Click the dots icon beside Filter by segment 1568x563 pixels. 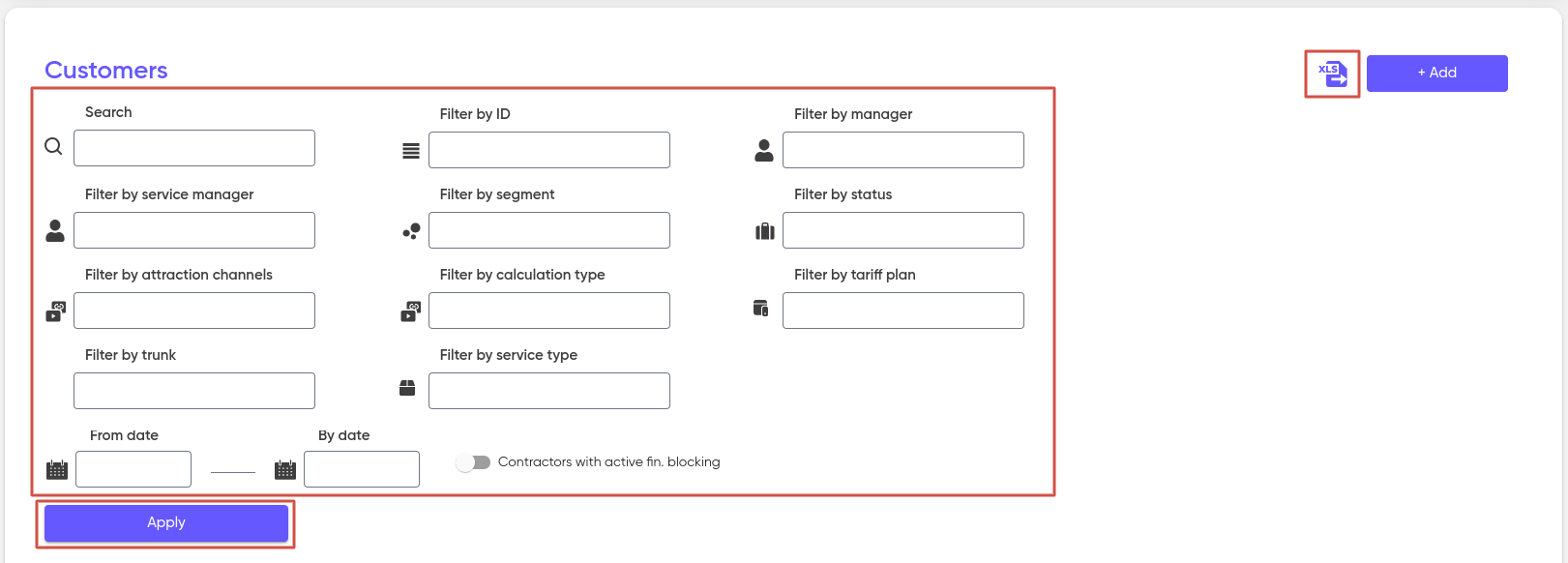[411, 231]
